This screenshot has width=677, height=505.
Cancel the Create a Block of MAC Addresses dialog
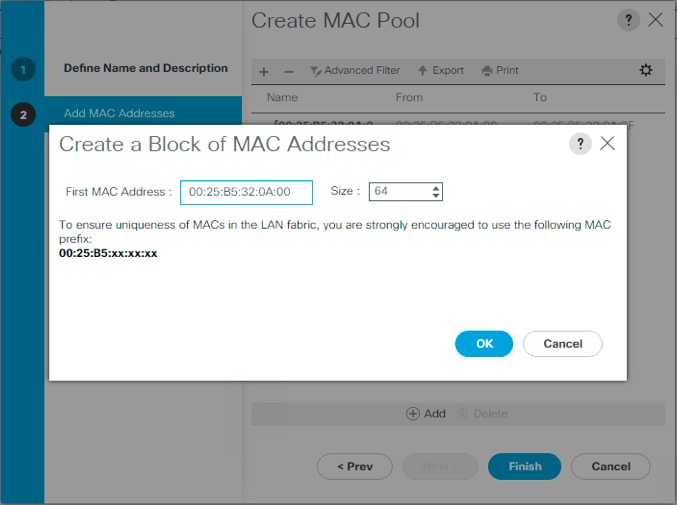(x=563, y=344)
